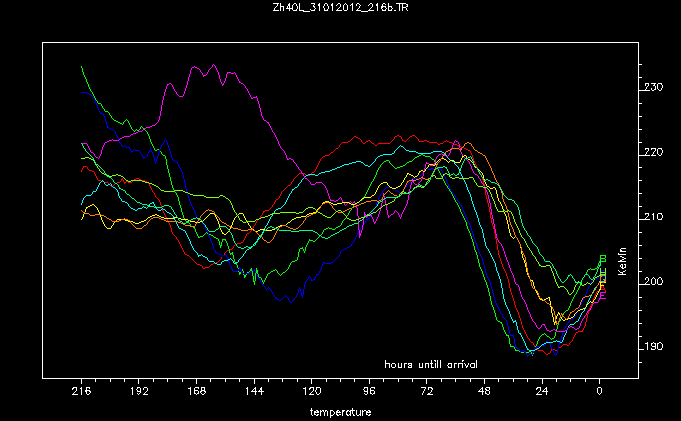Click the 192 x-axis tick label
The image size is (681, 421).
(x=139, y=393)
